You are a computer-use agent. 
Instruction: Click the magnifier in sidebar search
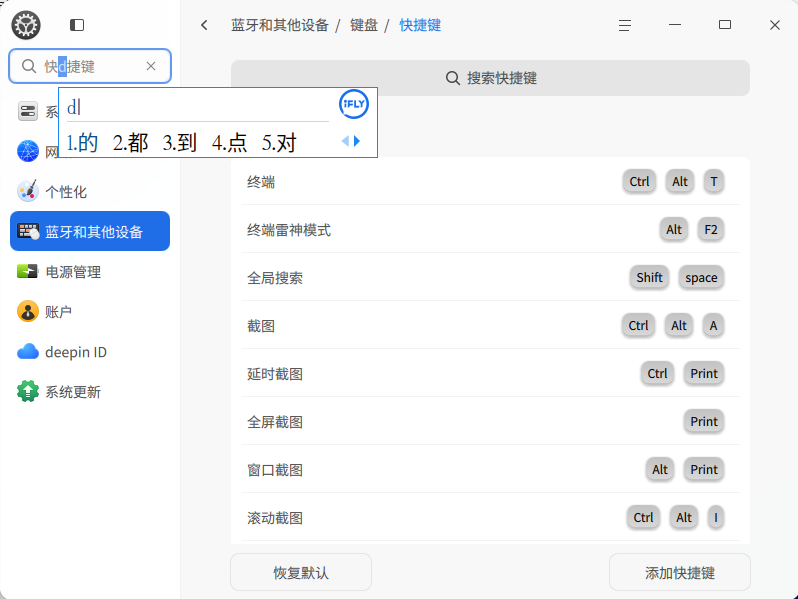29,66
